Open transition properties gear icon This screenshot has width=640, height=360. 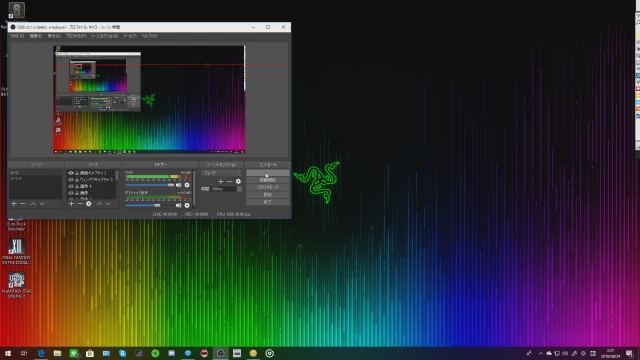[x=238, y=181]
